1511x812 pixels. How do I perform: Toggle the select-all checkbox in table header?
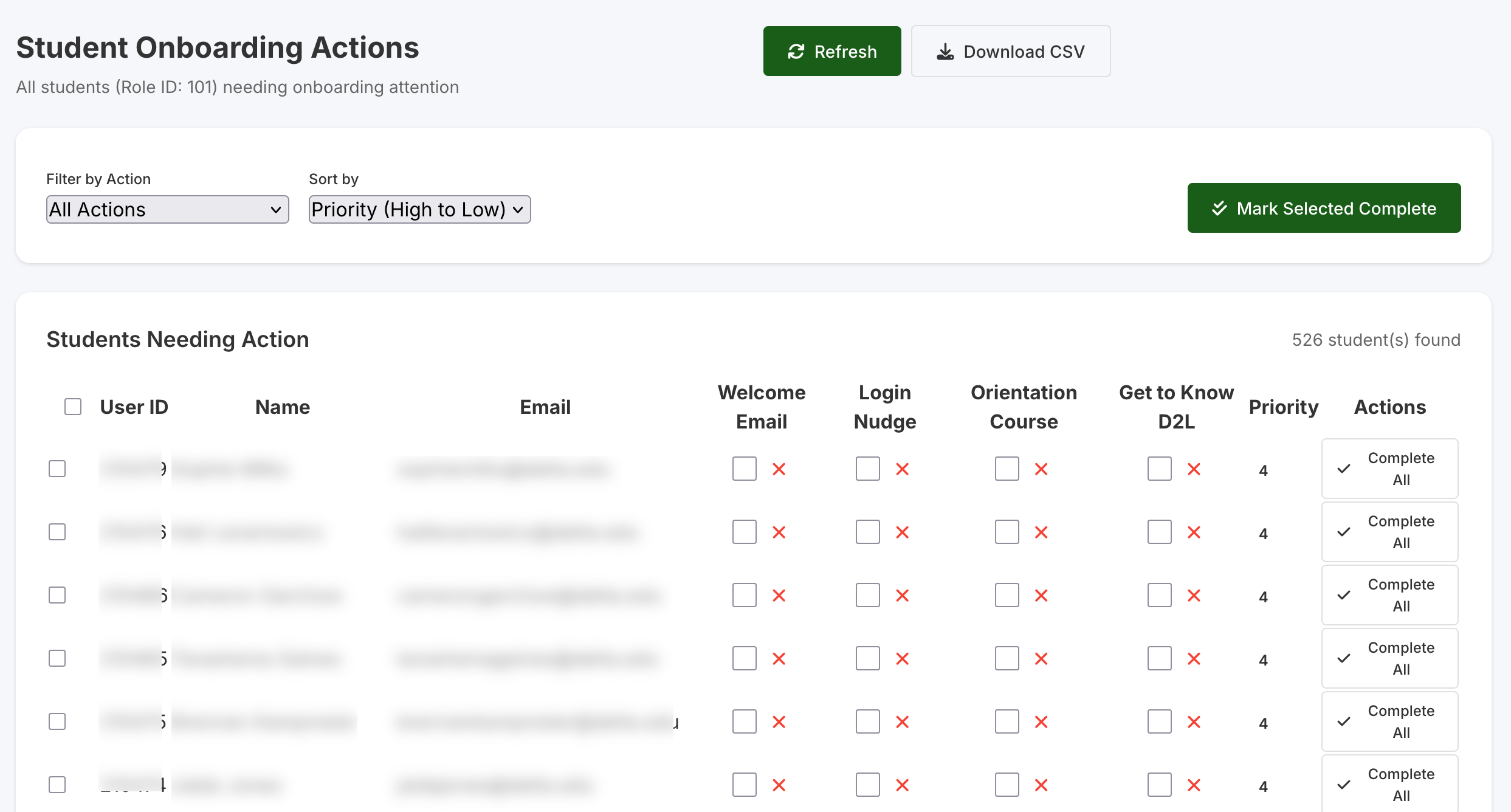tap(73, 407)
